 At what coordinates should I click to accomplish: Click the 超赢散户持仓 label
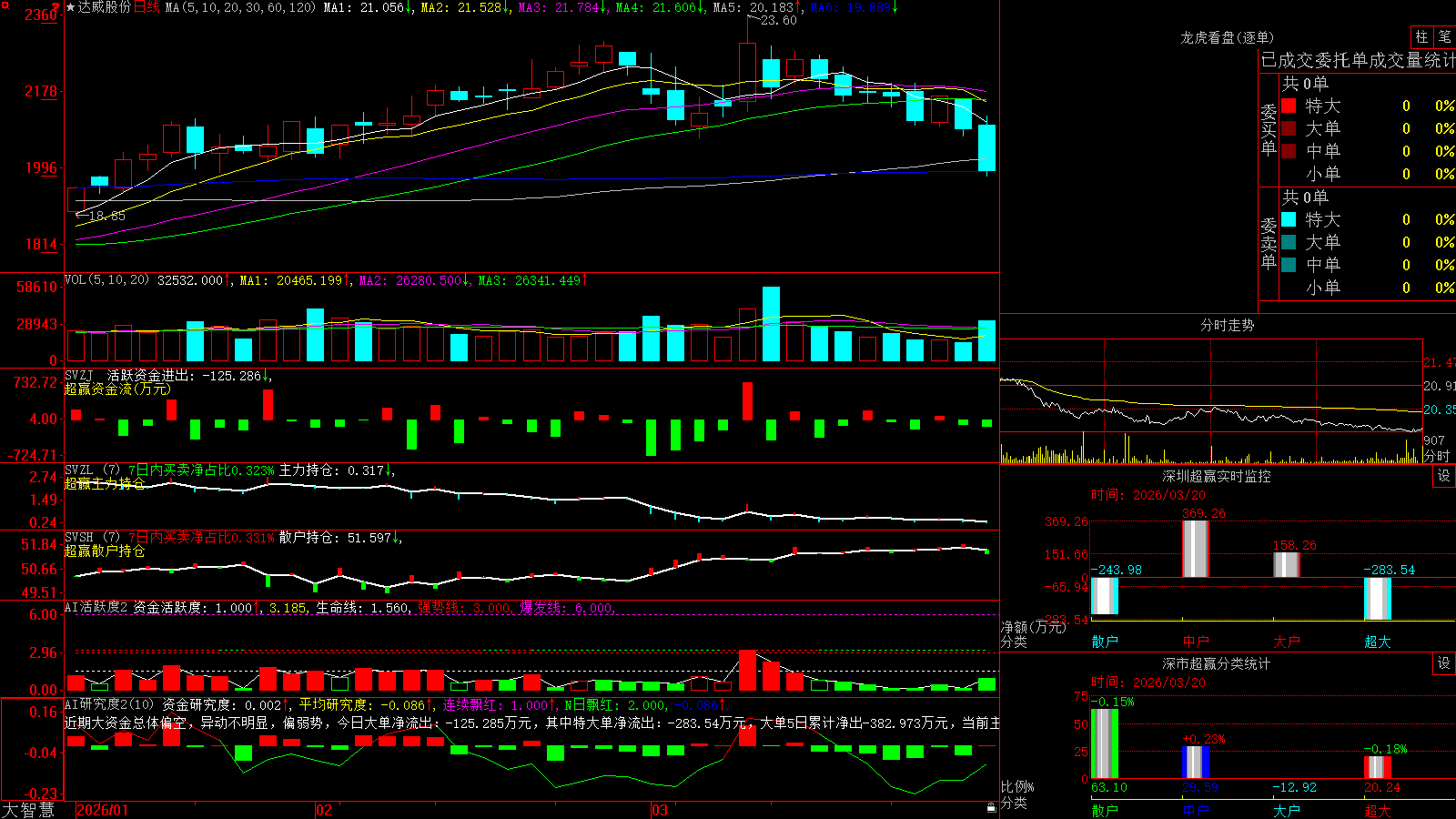(105, 551)
